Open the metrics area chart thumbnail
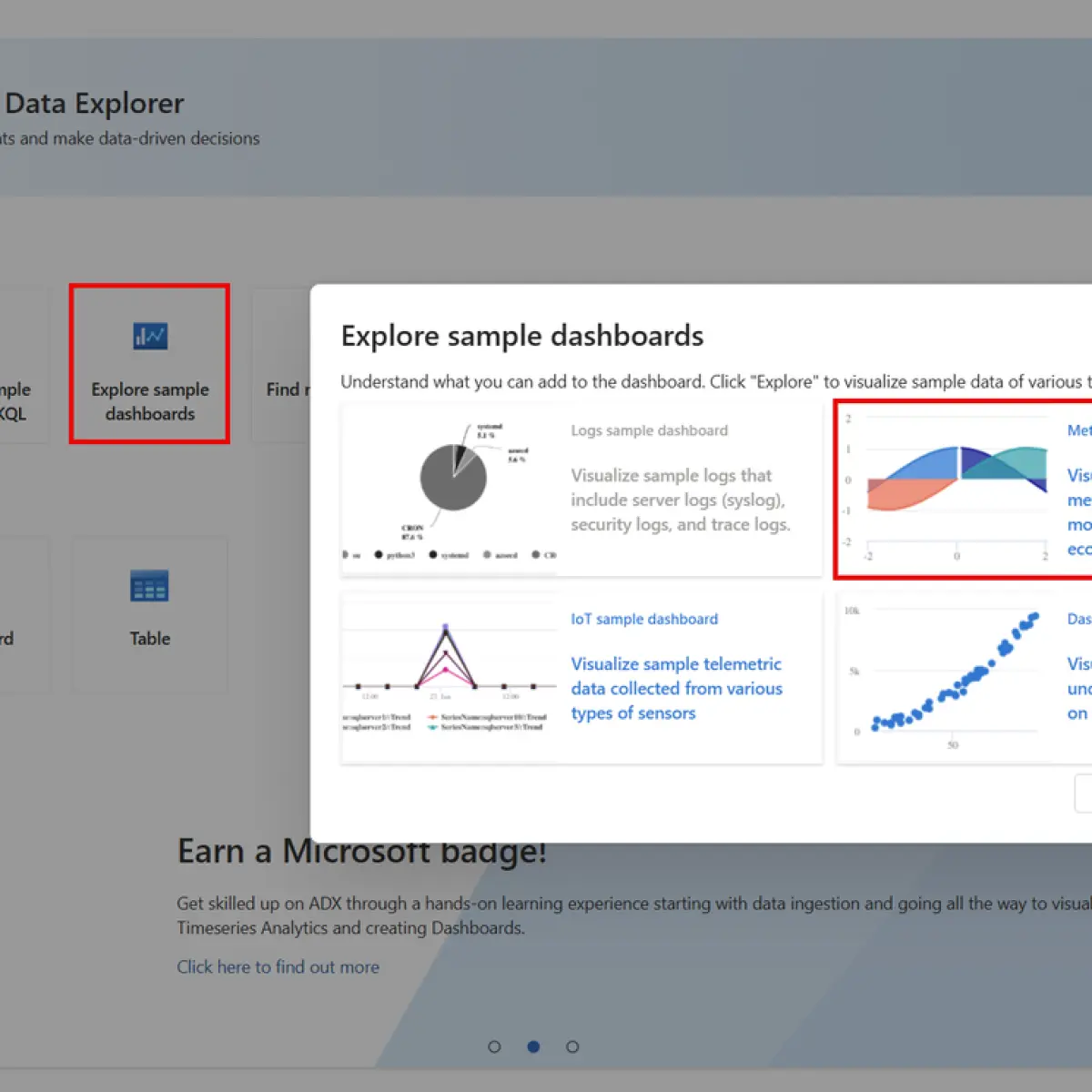 [x=946, y=490]
